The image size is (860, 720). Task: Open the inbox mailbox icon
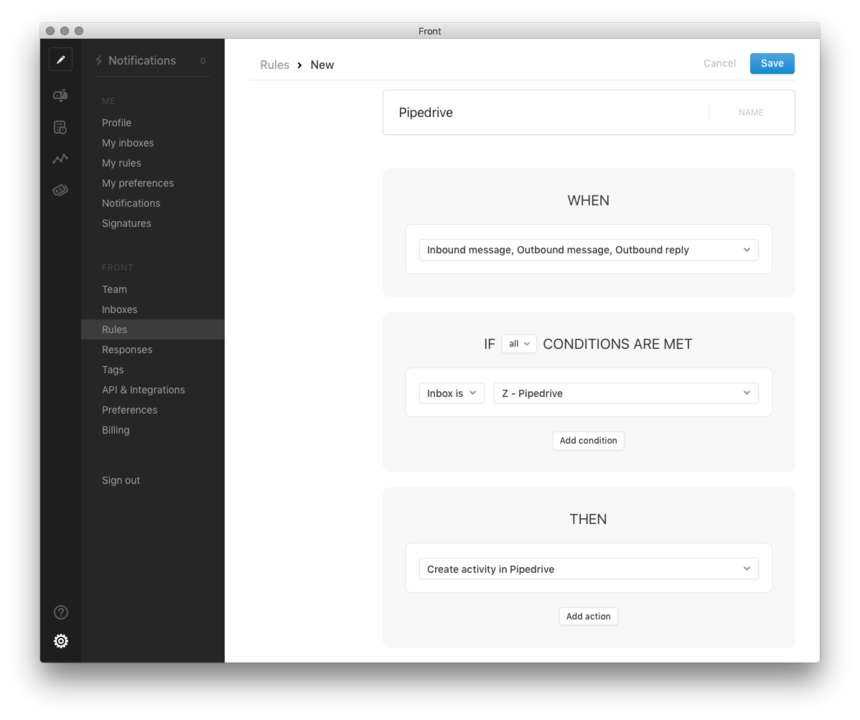60,95
